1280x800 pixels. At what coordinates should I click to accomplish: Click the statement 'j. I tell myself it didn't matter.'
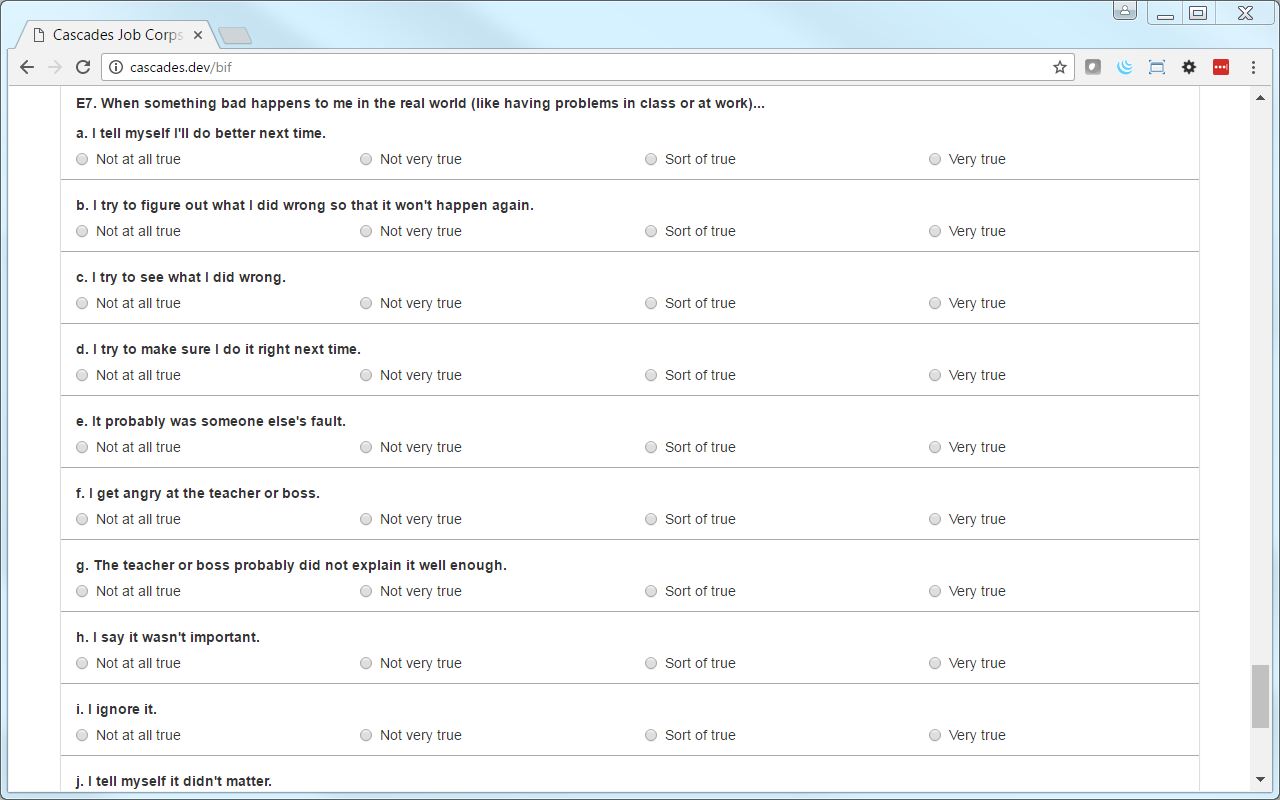[174, 781]
